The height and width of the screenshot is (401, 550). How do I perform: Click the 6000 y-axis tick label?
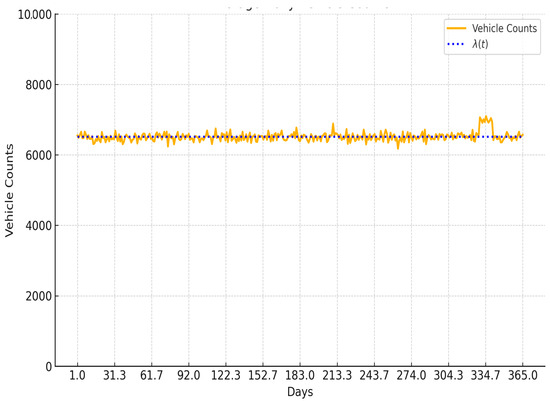tap(39, 155)
